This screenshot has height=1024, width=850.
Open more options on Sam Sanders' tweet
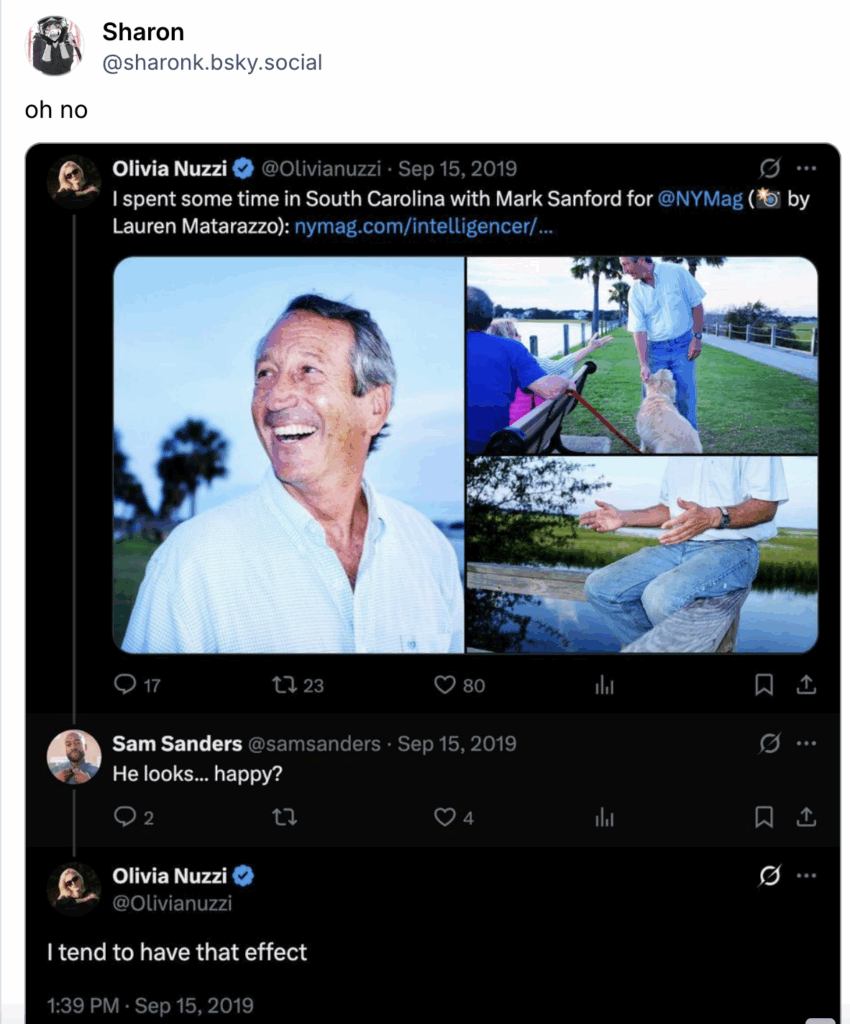(x=806, y=743)
